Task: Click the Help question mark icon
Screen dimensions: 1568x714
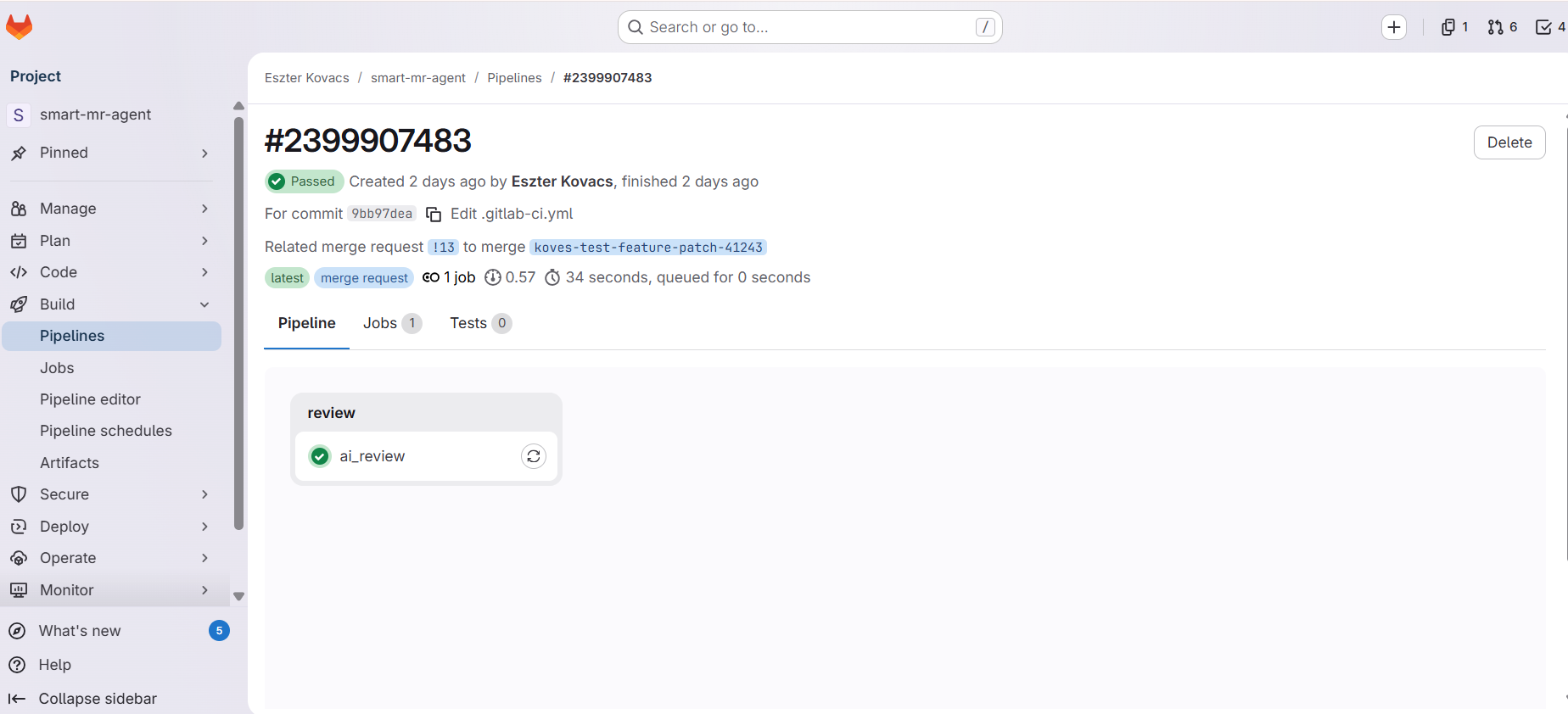Action: point(17,665)
